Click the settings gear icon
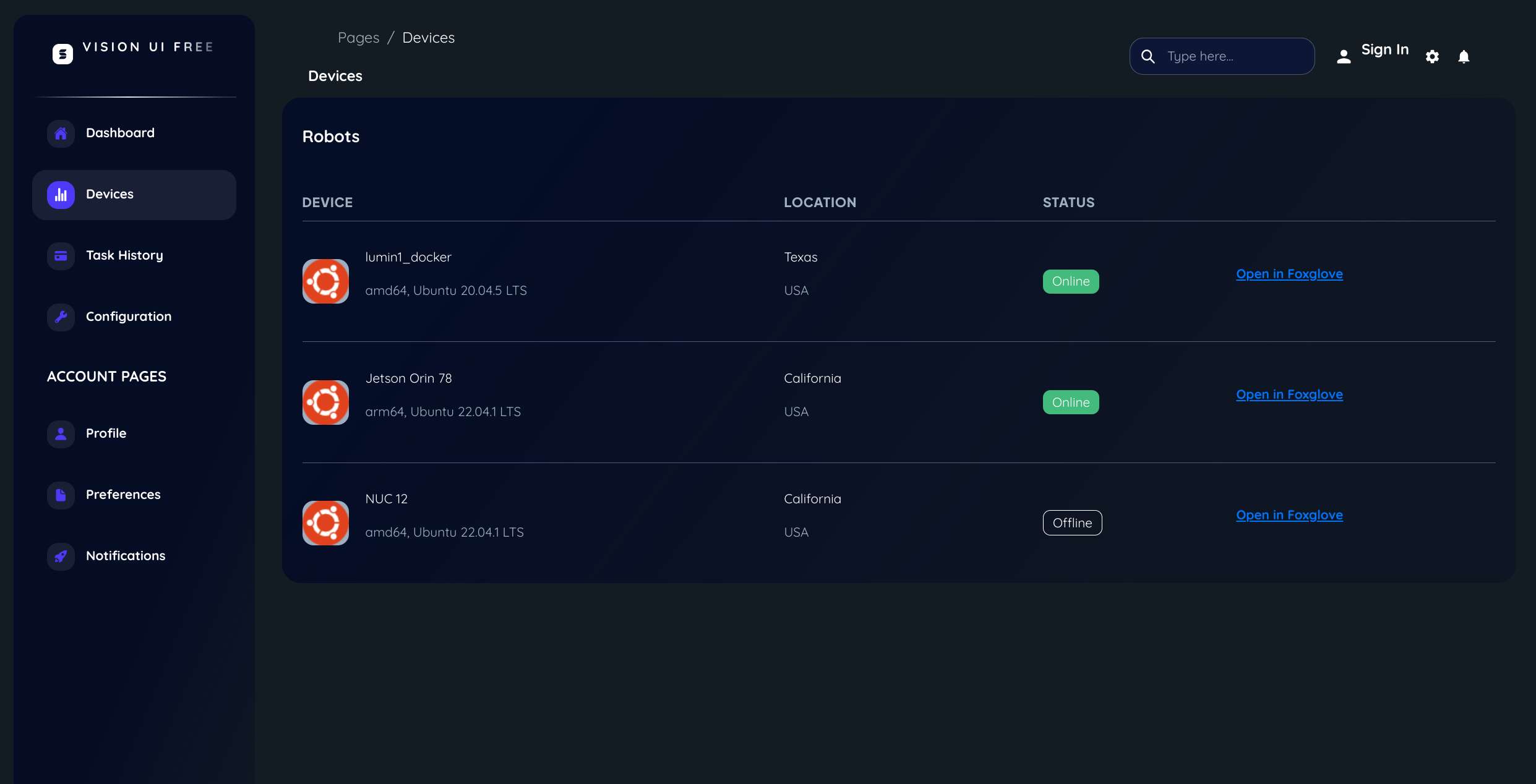The height and width of the screenshot is (784, 1536). (x=1432, y=56)
